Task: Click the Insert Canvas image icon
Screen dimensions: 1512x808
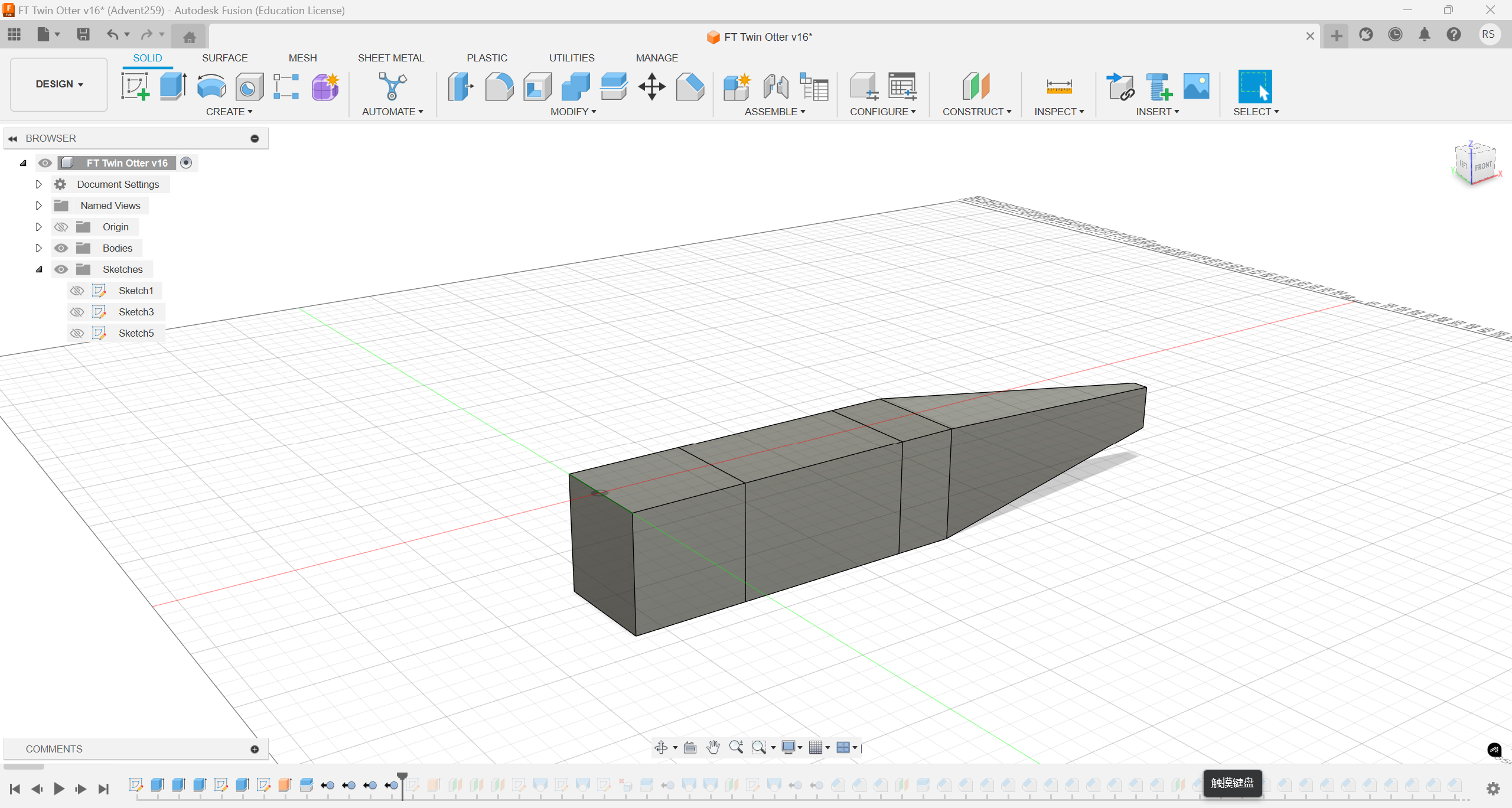Action: click(x=1196, y=87)
